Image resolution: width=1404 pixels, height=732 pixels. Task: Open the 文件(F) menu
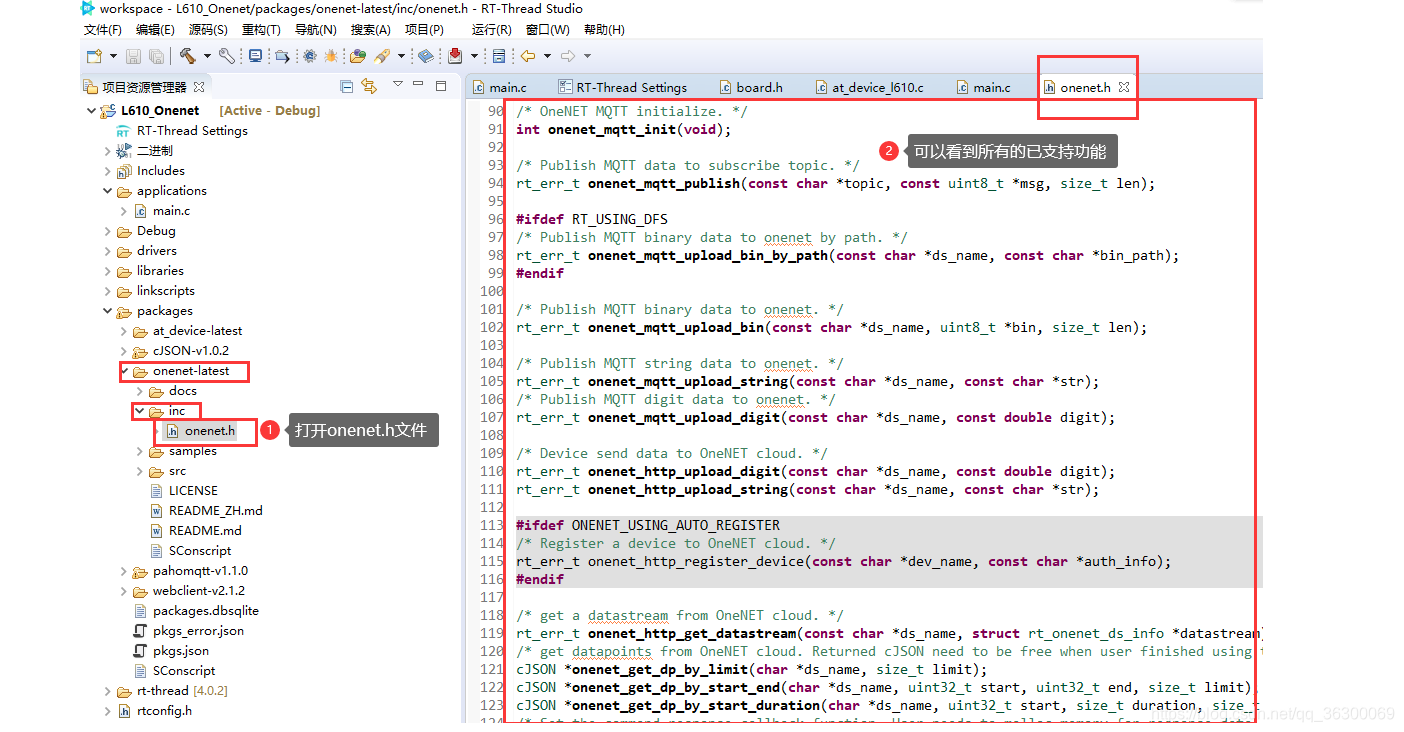click(103, 30)
